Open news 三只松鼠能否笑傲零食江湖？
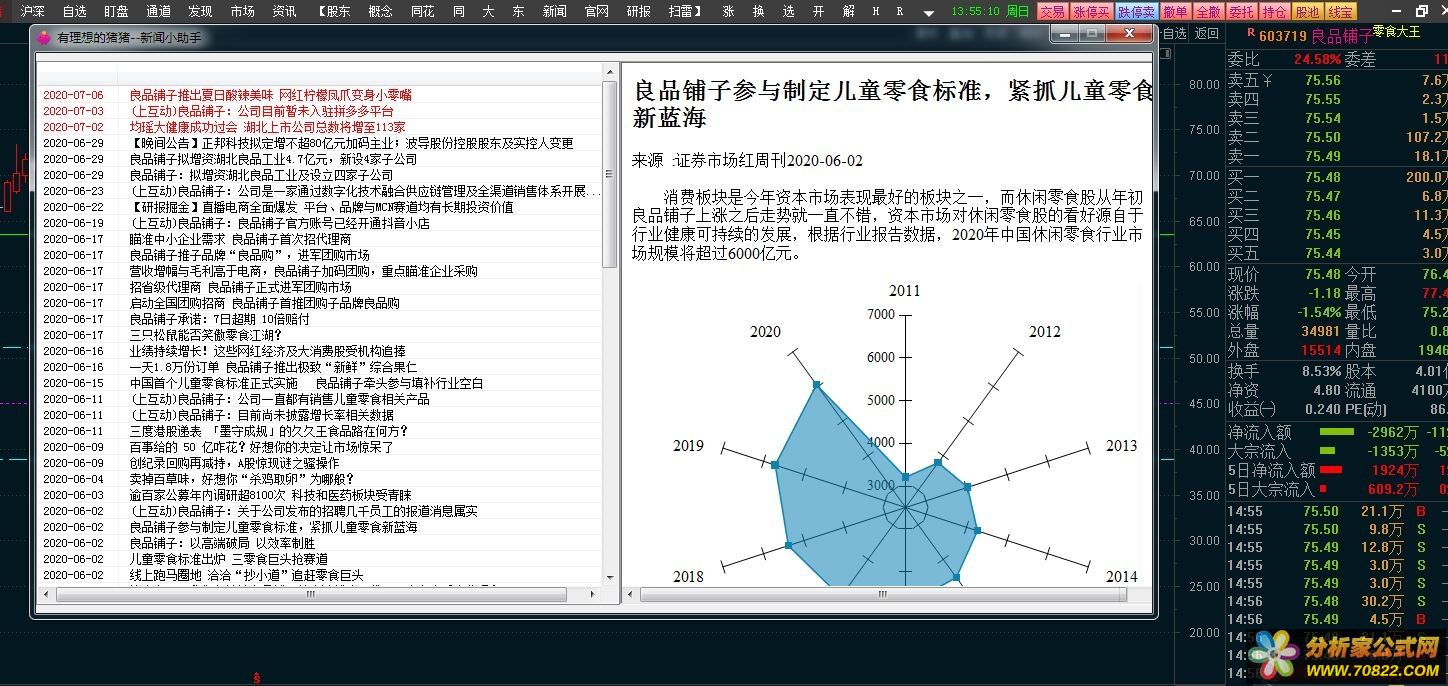This screenshot has width=1448, height=686. point(206,335)
